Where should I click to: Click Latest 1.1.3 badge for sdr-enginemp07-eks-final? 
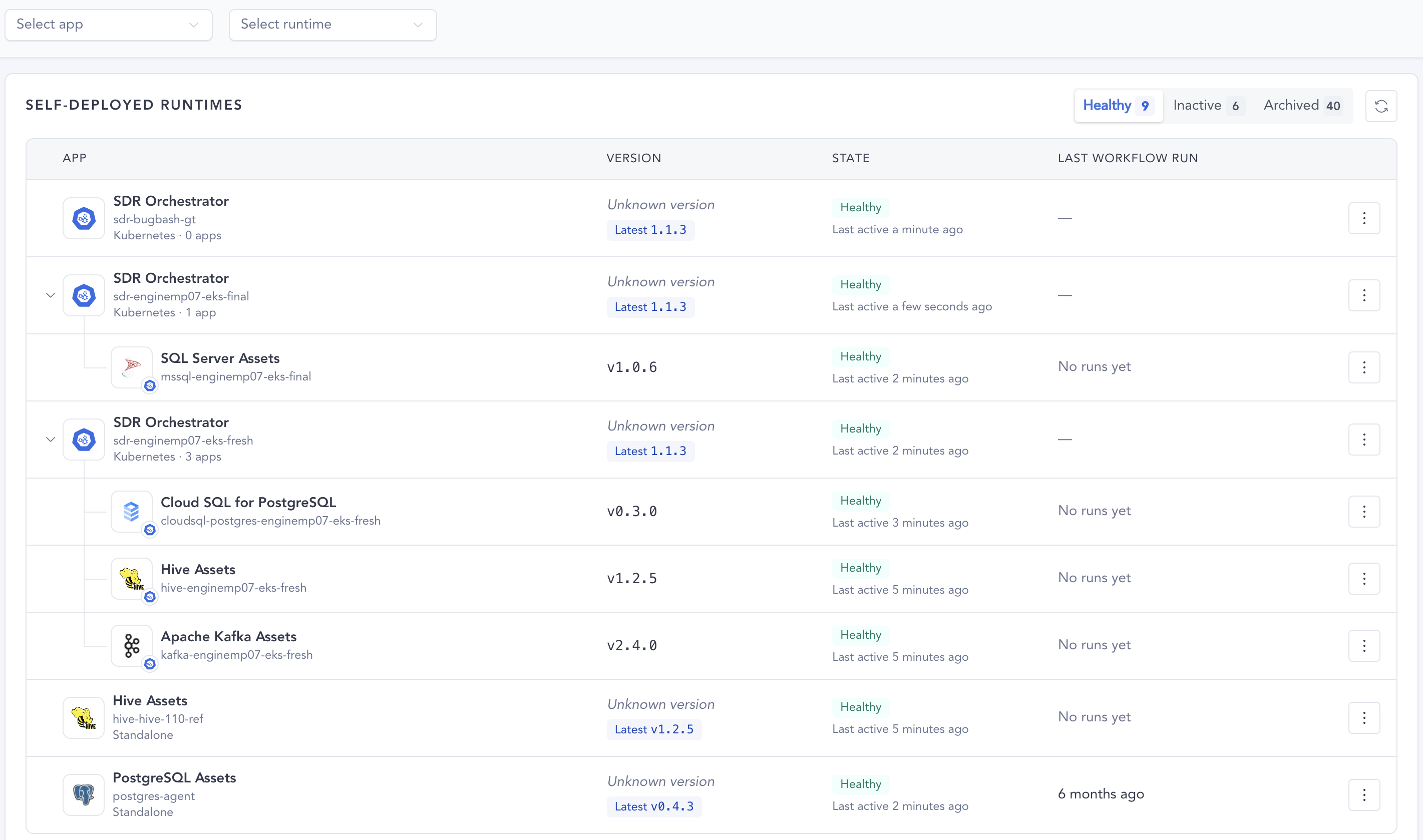pyautogui.click(x=650, y=307)
